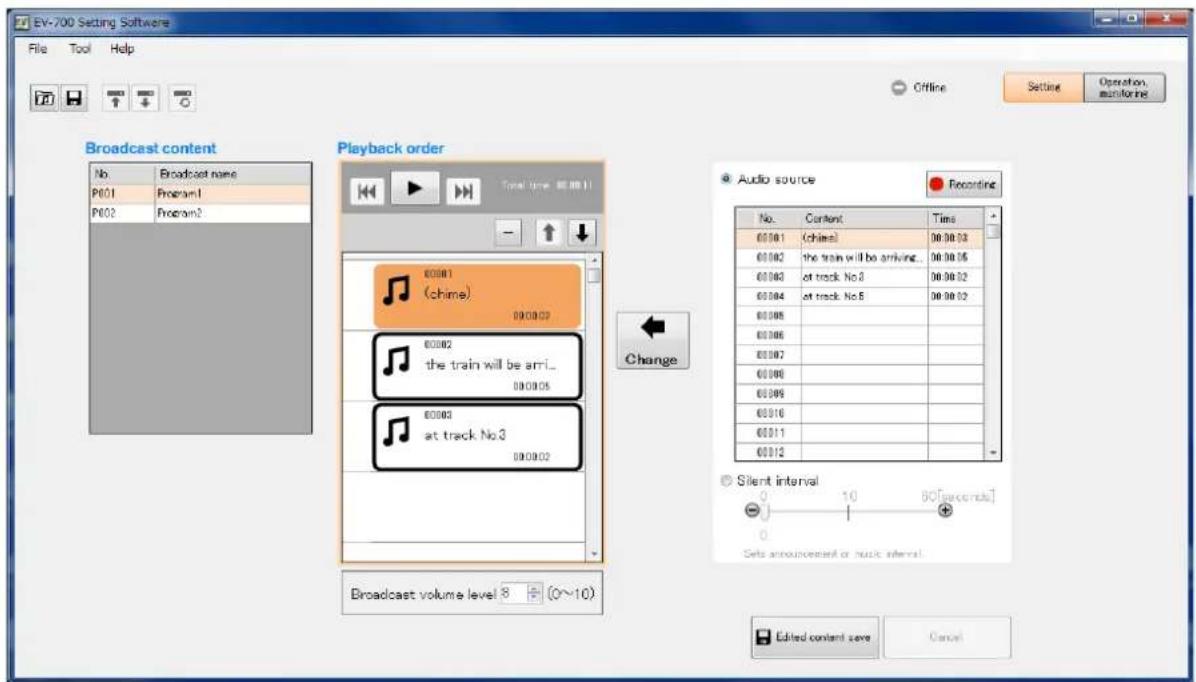Play the broadcast sequence

coord(415,188)
